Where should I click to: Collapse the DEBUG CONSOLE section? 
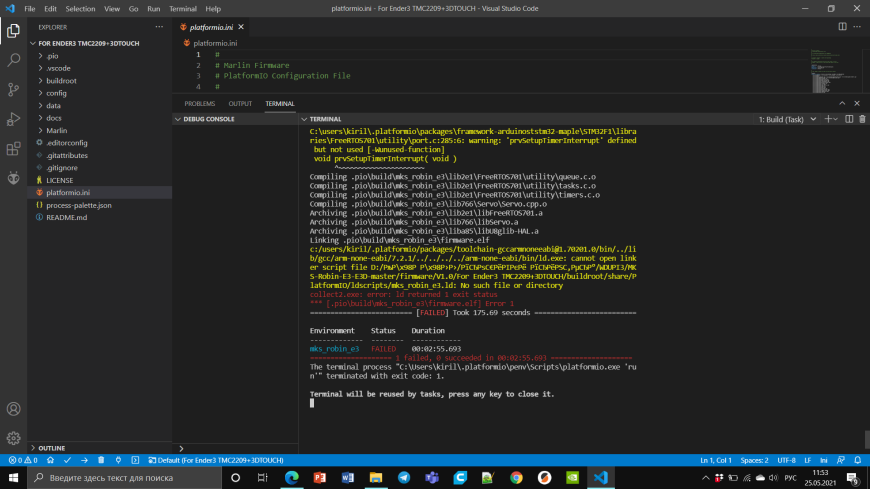[205, 119]
